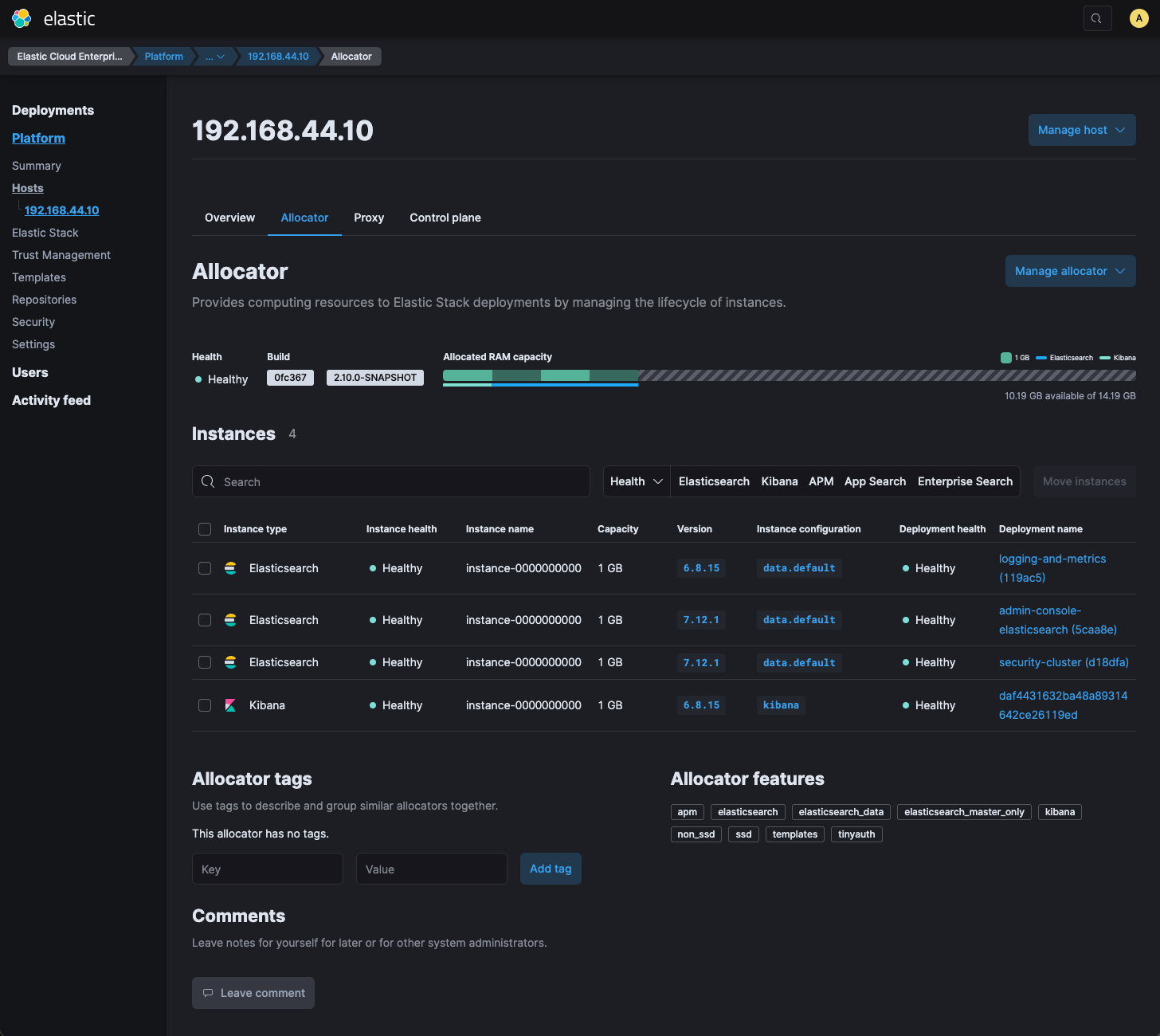
Task: Click the Platform breadcrumb
Action: pos(164,57)
